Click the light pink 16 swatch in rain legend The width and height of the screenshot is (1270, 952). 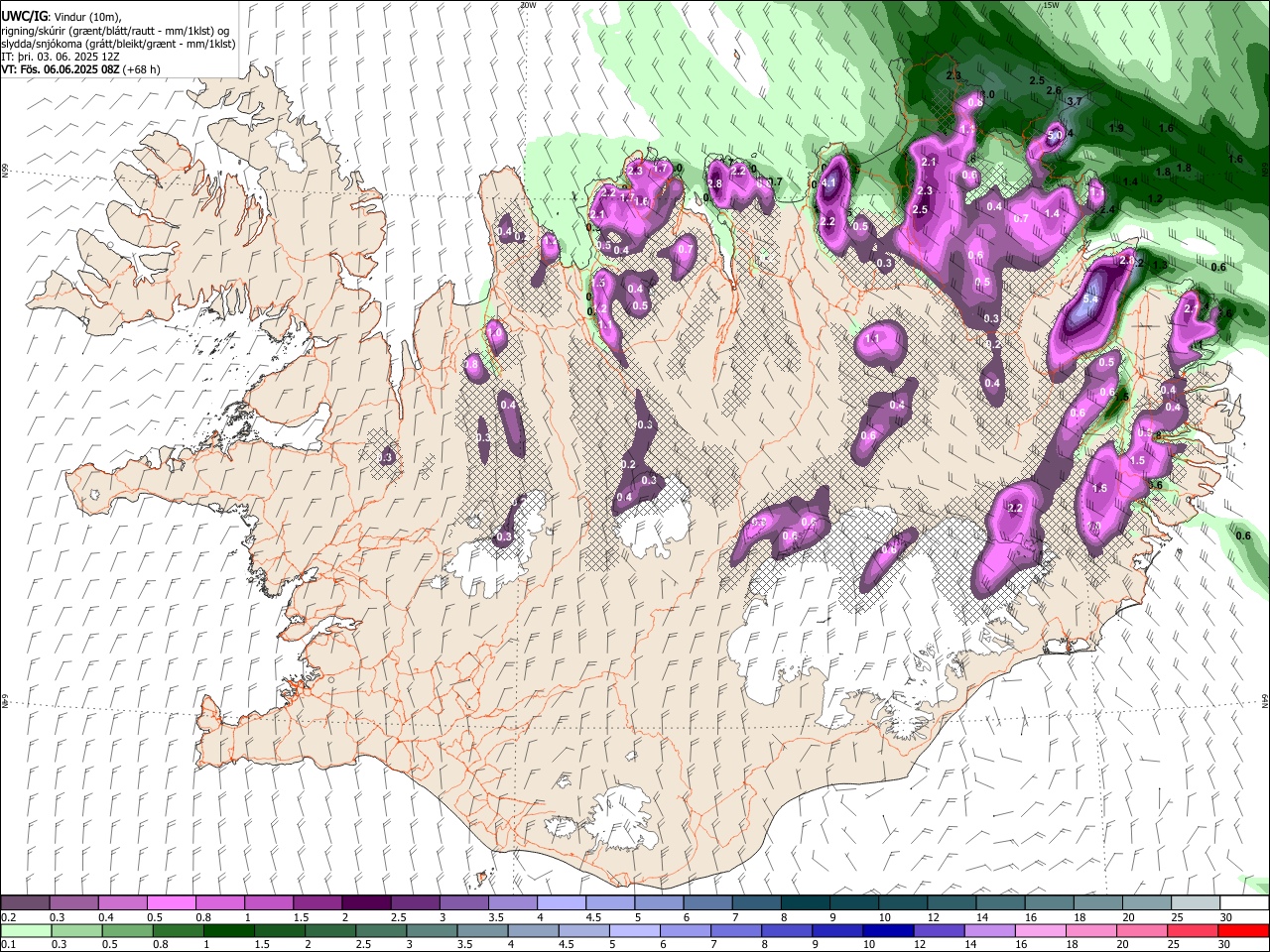(1041, 931)
